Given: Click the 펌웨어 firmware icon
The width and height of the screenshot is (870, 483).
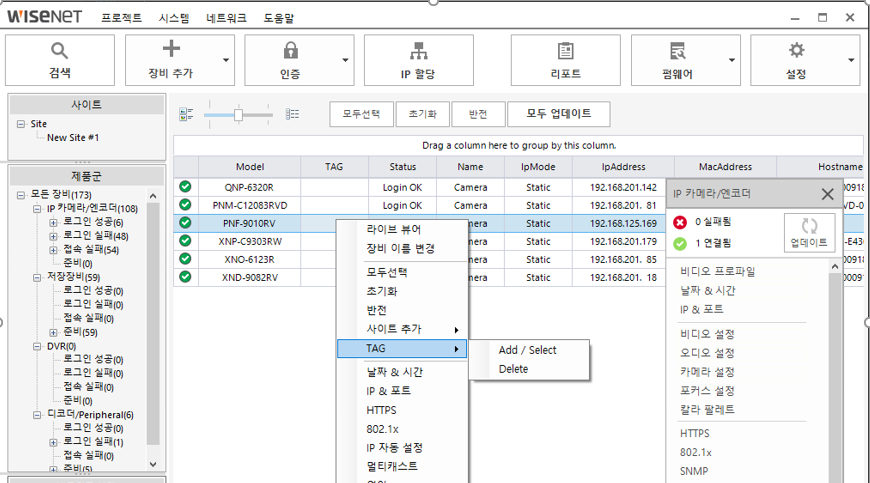Looking at the screenshot, I should point(677,50).
